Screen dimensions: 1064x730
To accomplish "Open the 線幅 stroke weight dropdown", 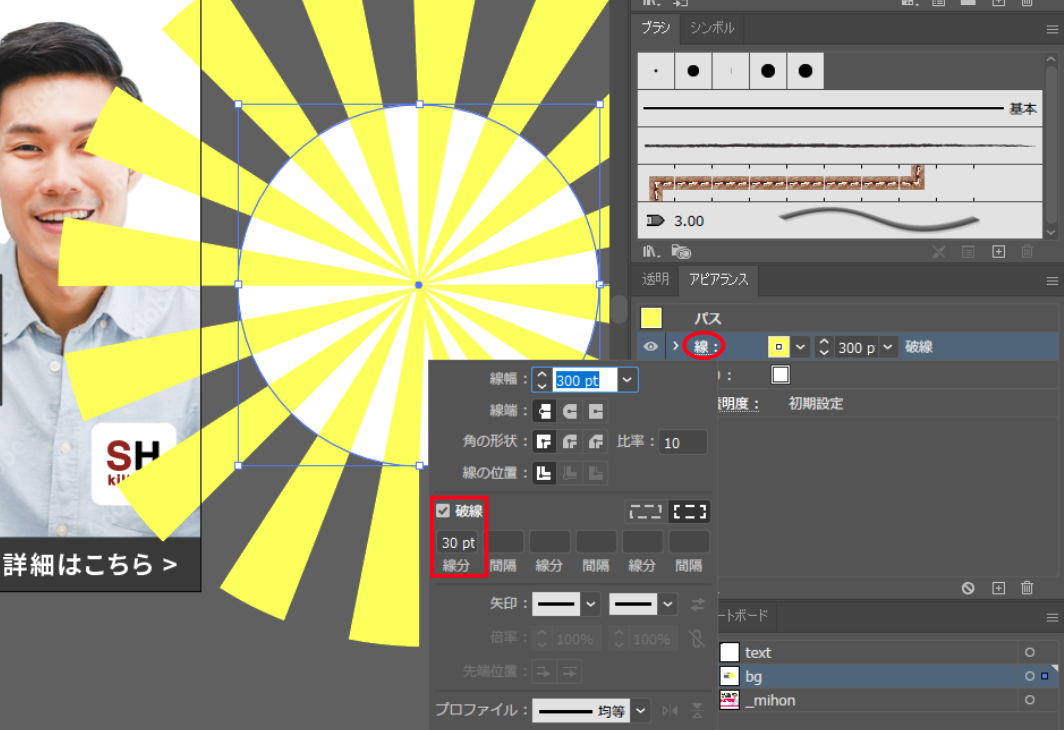I will [627, 380].
